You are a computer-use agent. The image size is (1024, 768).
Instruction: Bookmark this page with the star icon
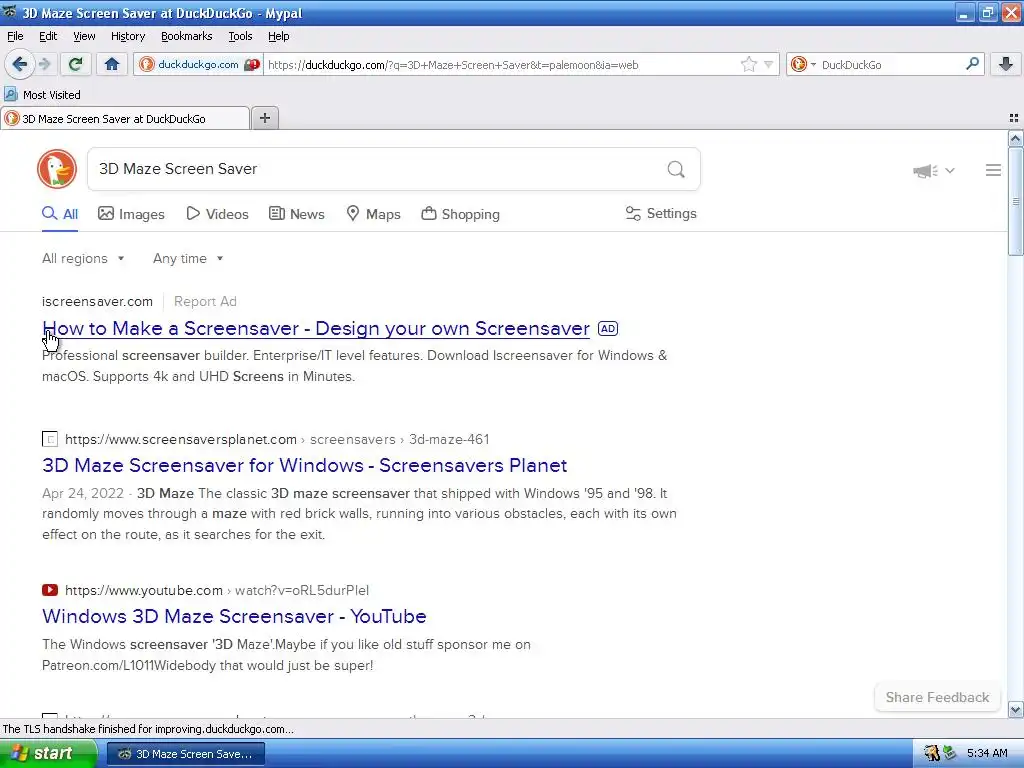click(x=748, y=64)
